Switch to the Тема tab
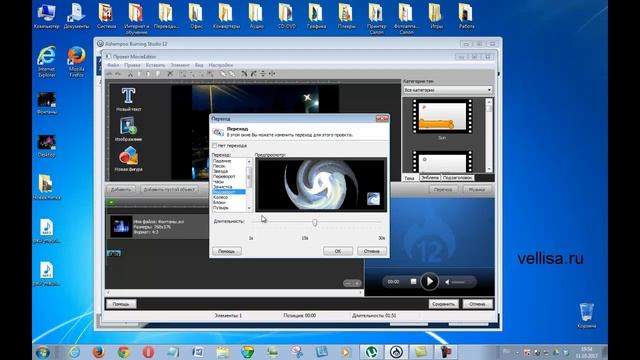 409,178
